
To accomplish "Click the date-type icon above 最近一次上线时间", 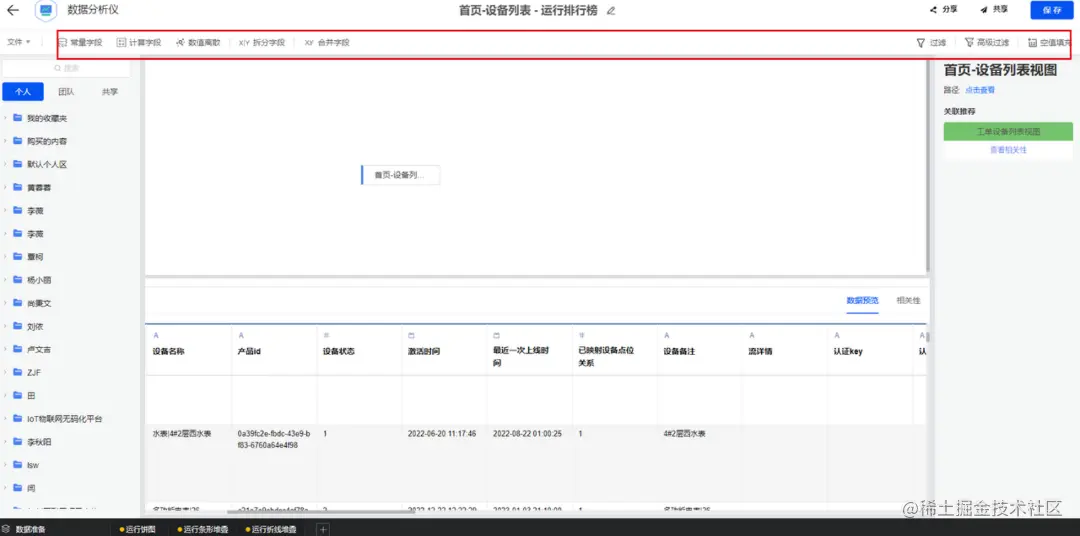I will (497, 335).
